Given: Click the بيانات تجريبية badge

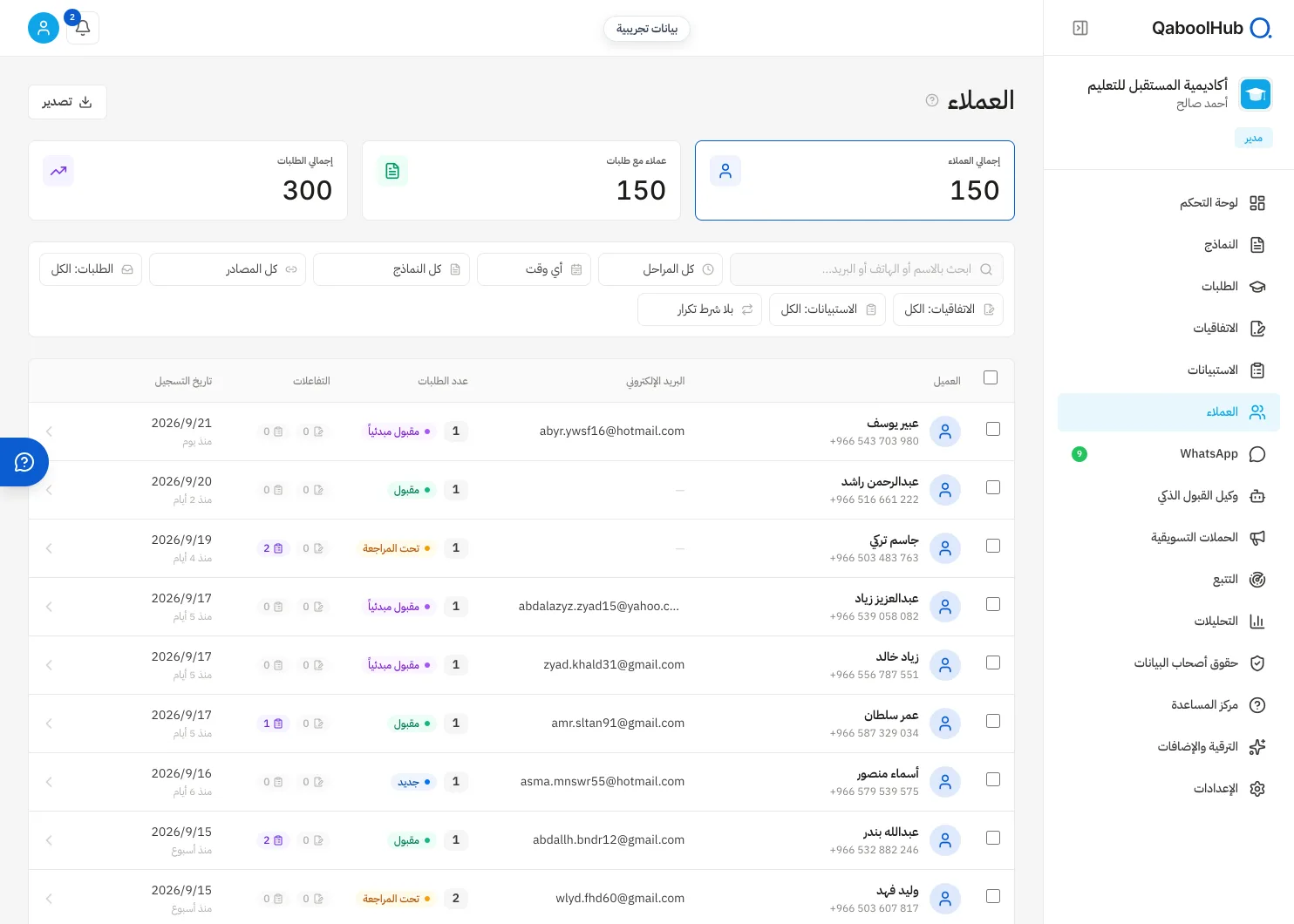Looking at the screenshot, I should [647, 29].
